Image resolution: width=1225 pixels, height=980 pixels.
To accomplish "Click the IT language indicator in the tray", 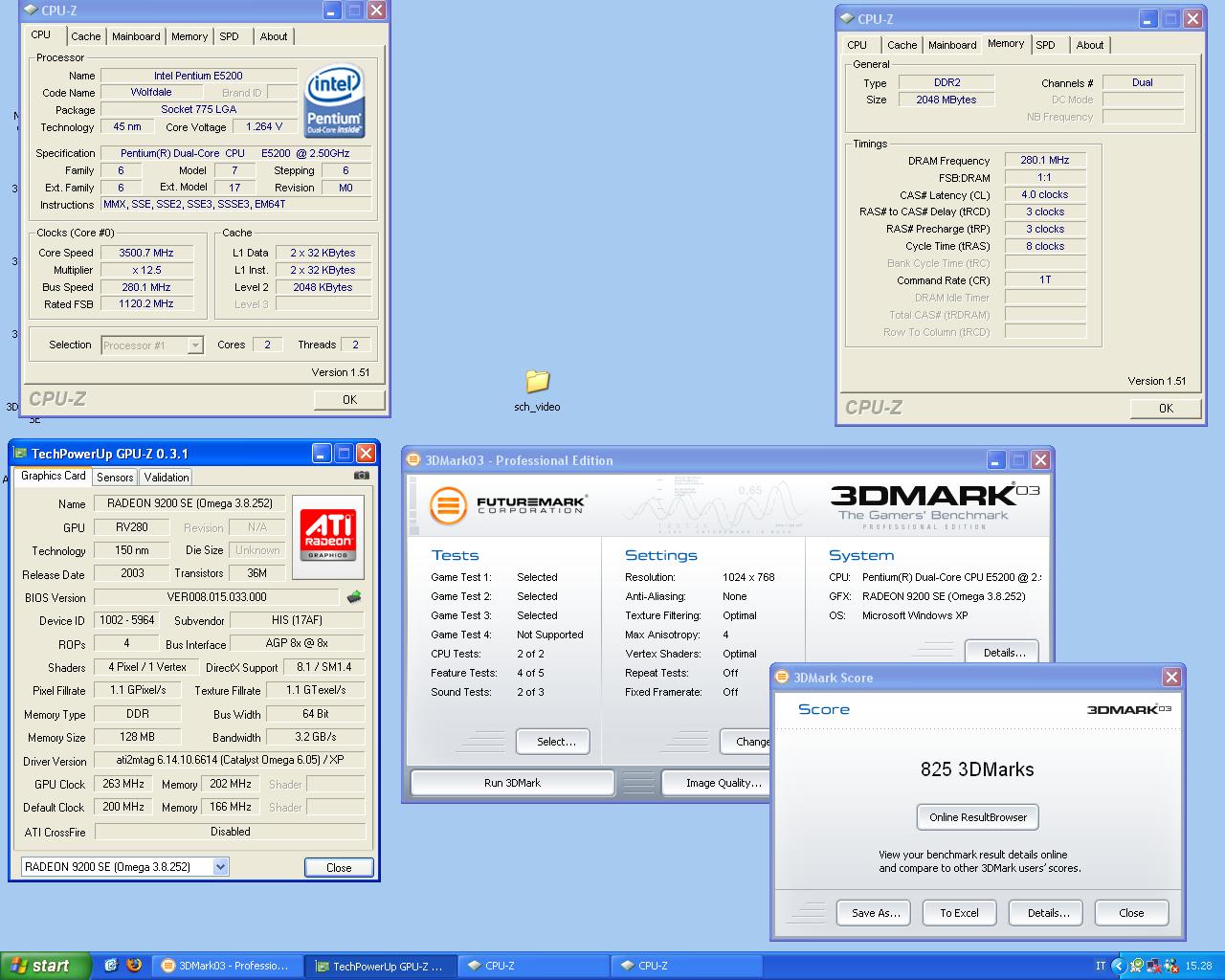I will (1101, 966).
